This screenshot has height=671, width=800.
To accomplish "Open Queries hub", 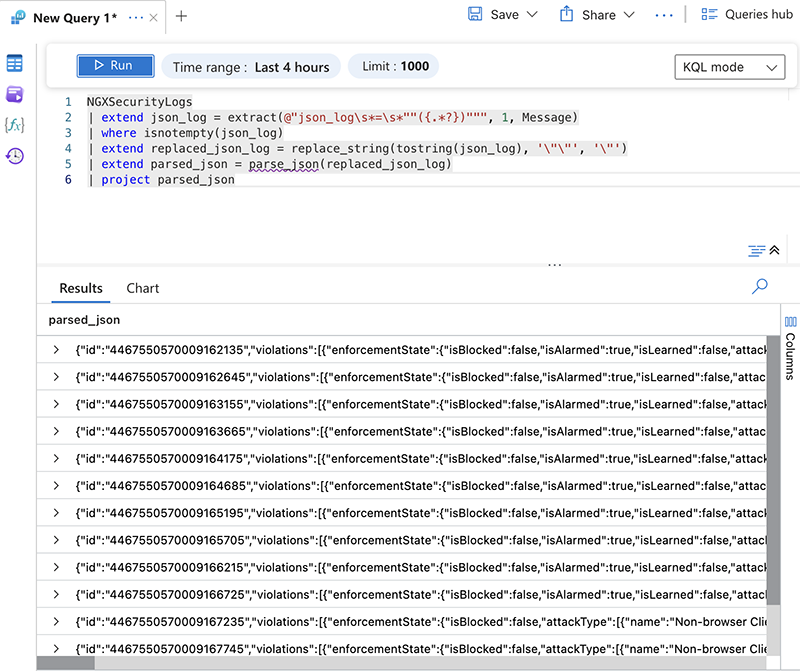I will tap(746, 16).
